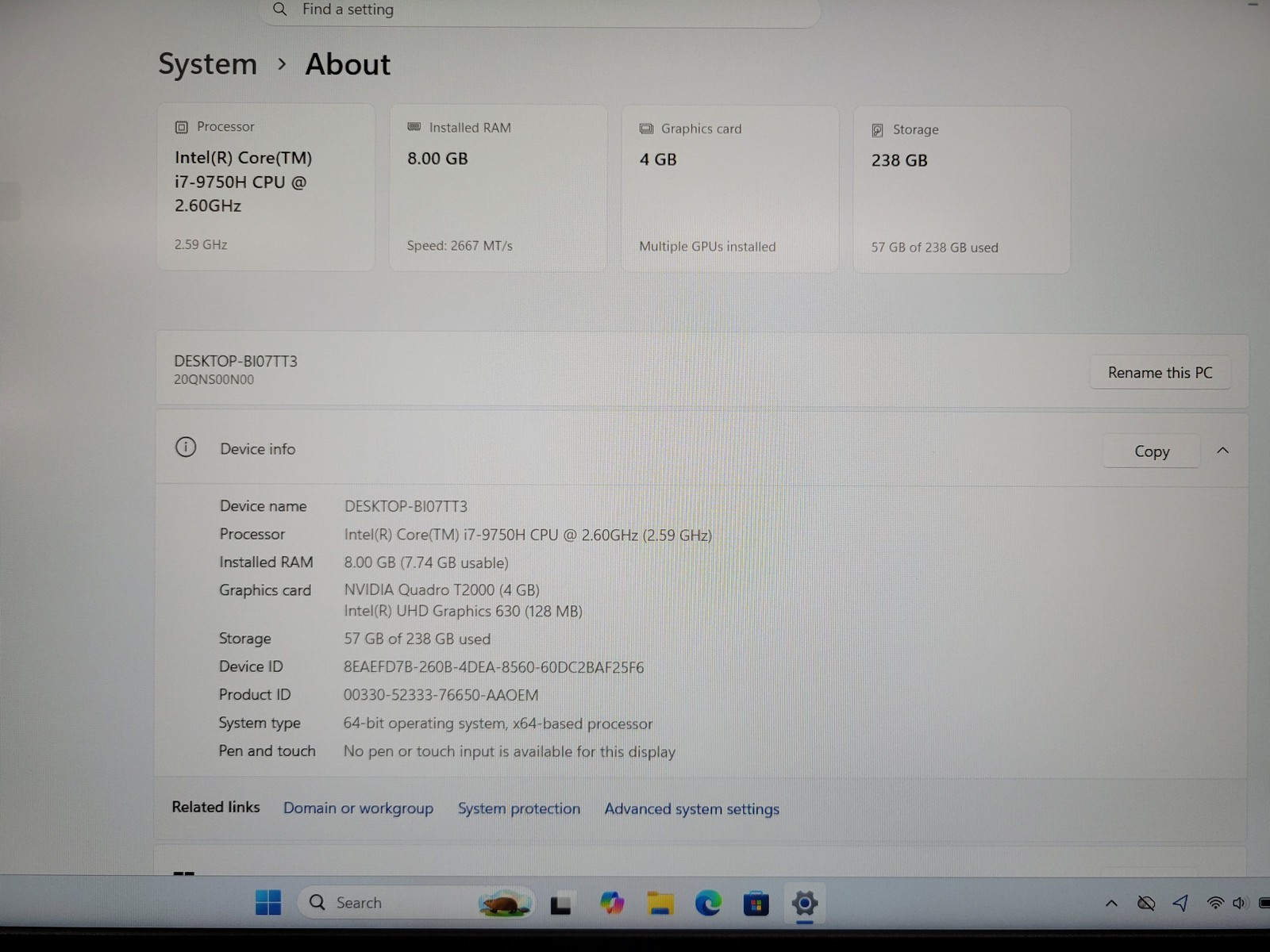Launch Copilot from the taskbar

tap(611, 903)
